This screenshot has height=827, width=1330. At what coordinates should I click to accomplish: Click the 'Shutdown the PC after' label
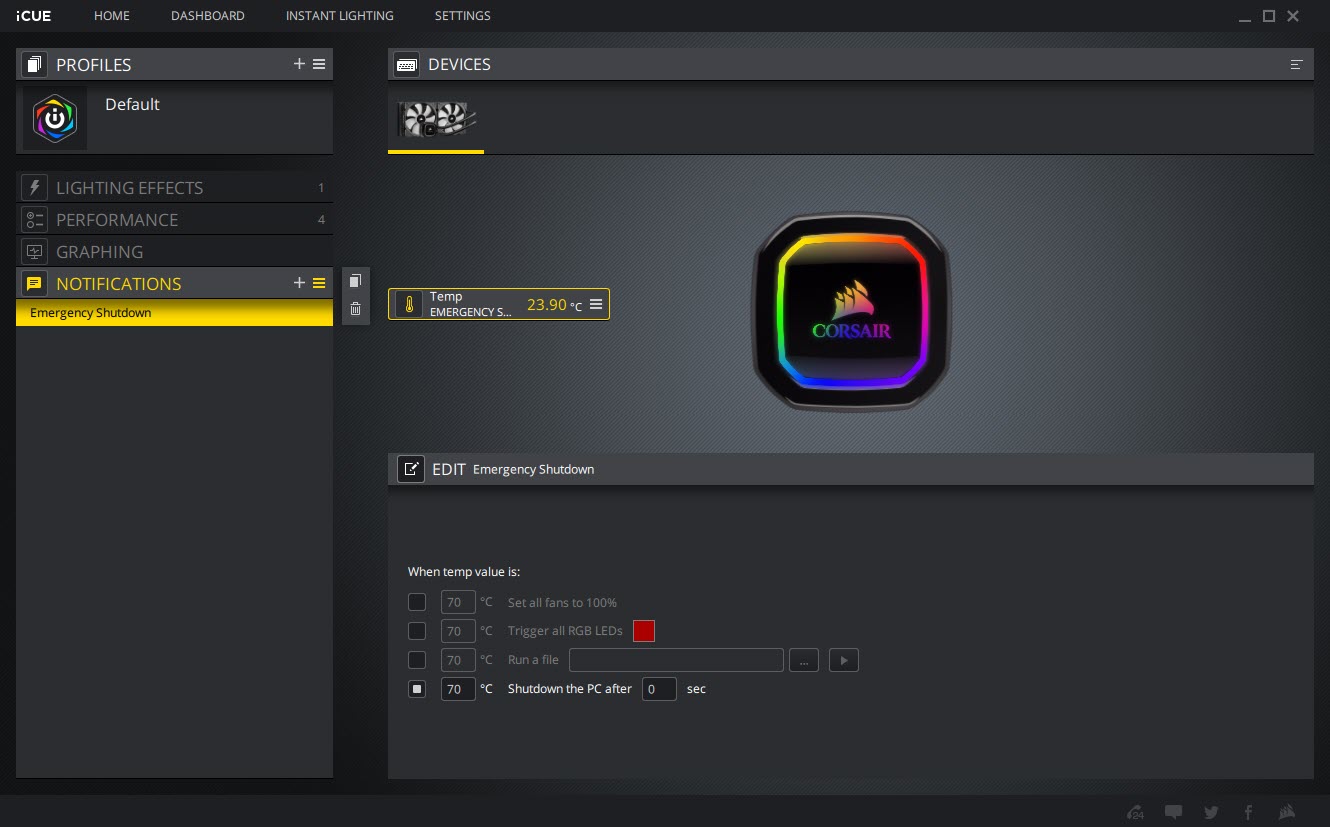pos(570,689)
